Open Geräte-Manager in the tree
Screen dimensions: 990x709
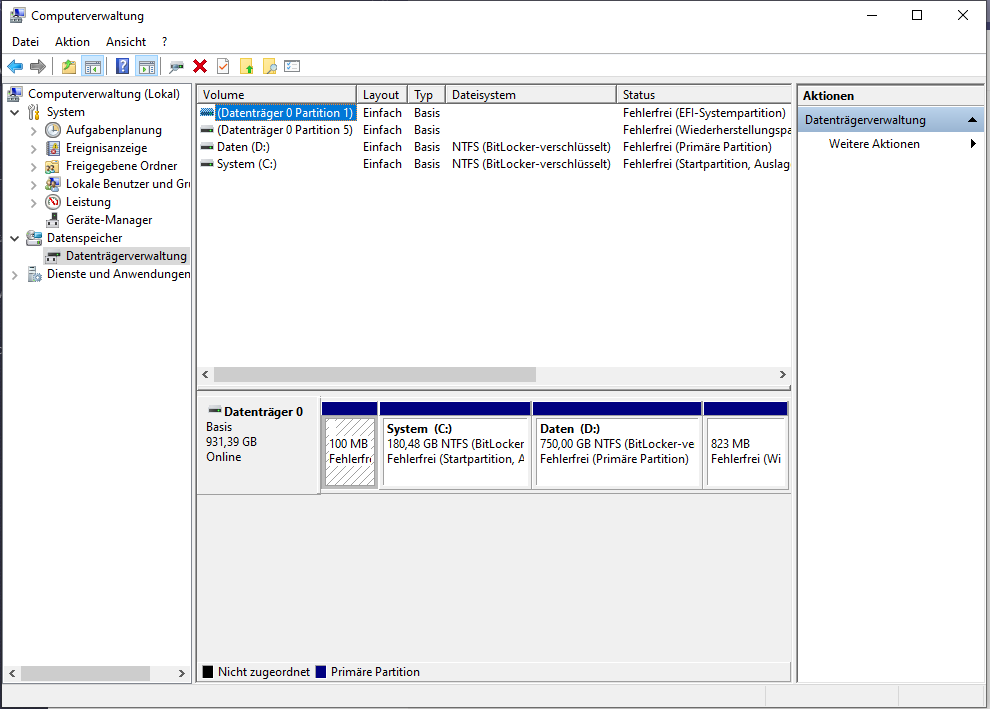pyautogui.click(x=109, y=220)
